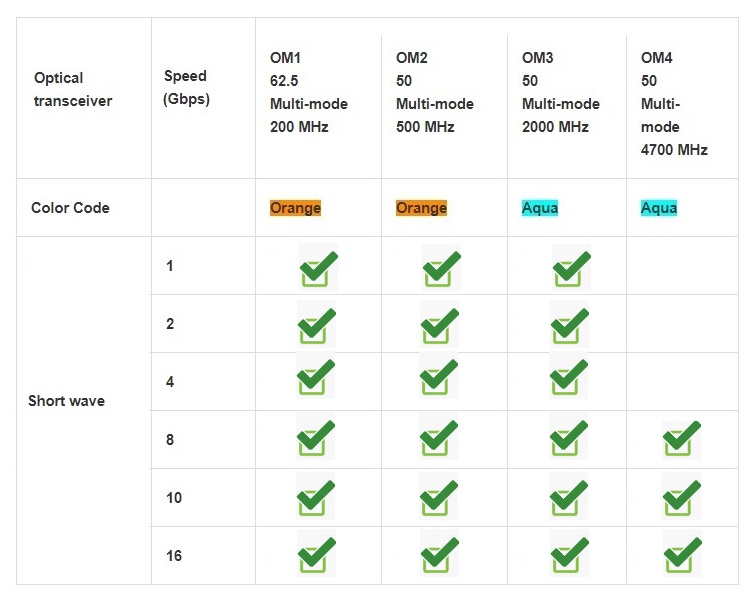Click the Speed (Gbps) column header
This screenshot has height=603, width=756.
pos(187,87)
